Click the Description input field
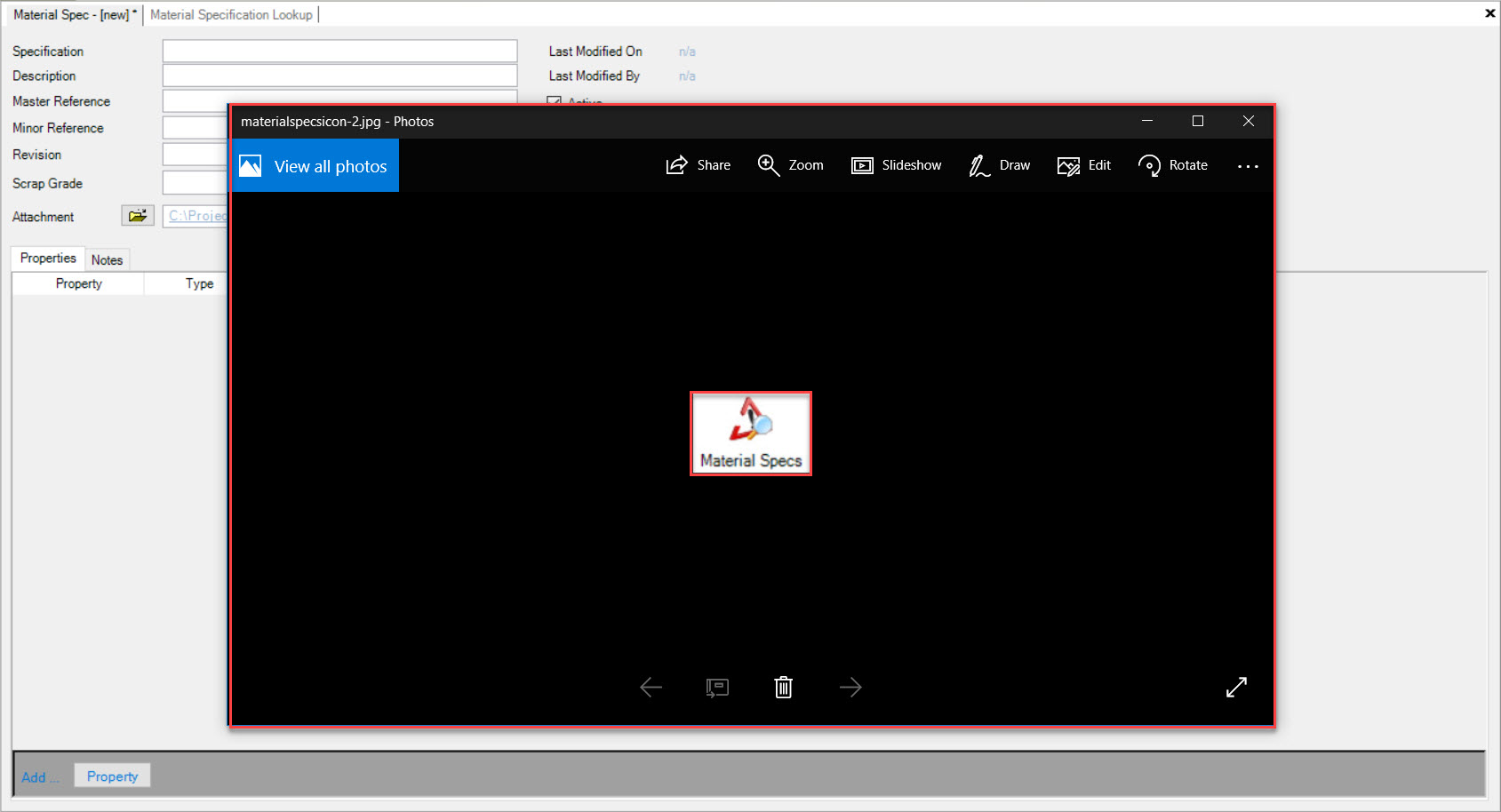The width and height of the screenshot is (1501, 812). pos(339,76)
